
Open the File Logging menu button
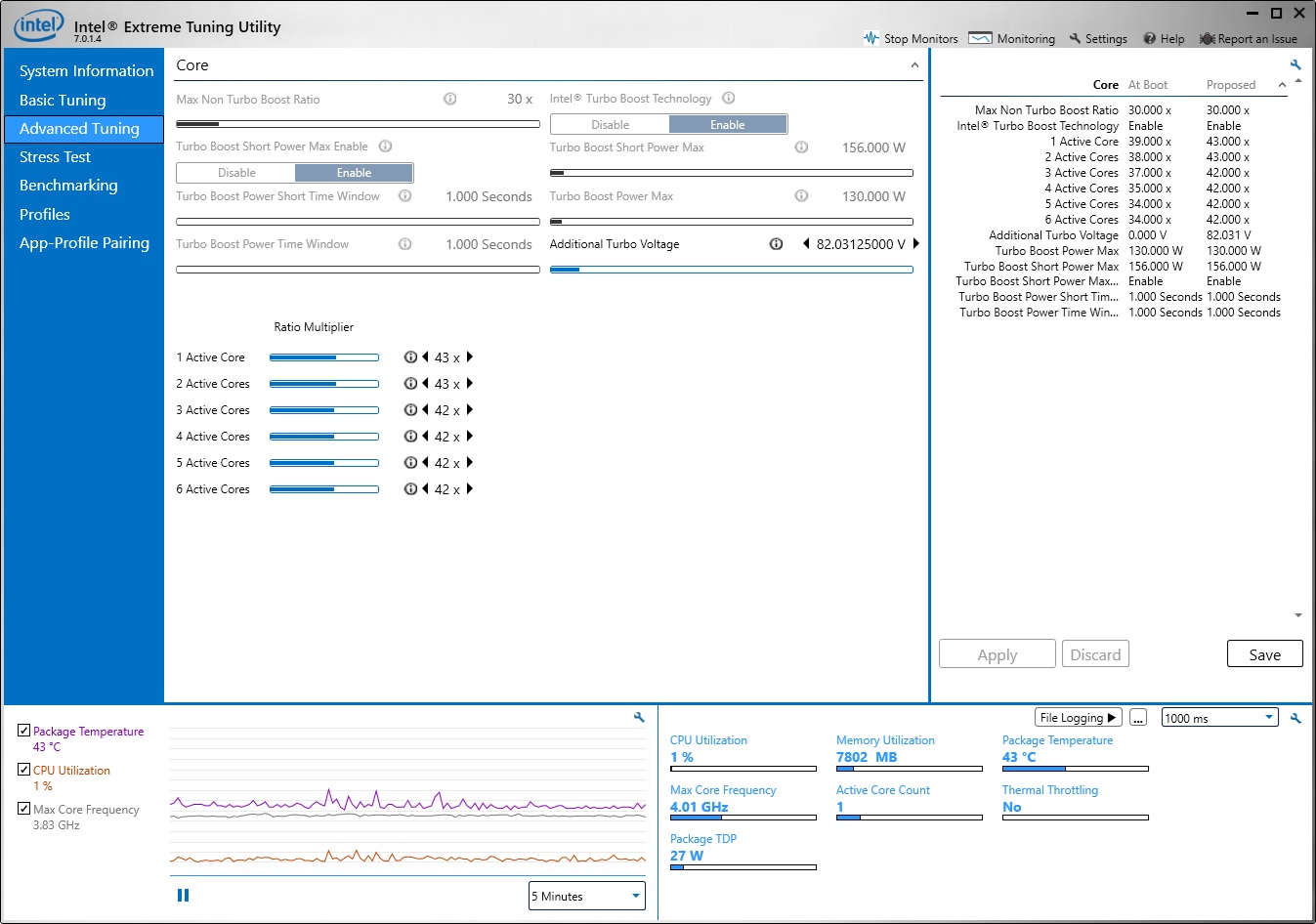(x=1078, y=718)
